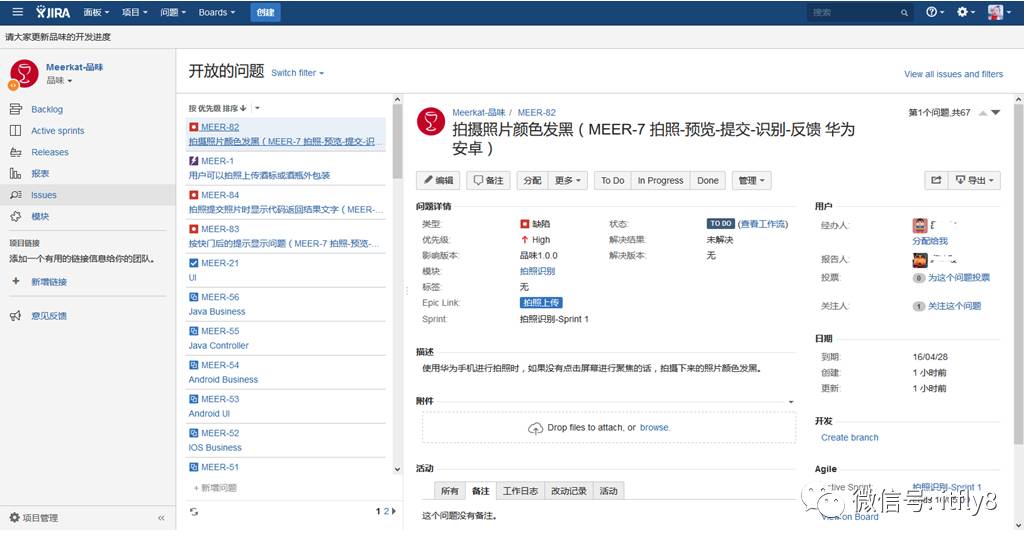Go to previous issue with up arrow
The image size is (1031, 549).
tap(982, 113)
